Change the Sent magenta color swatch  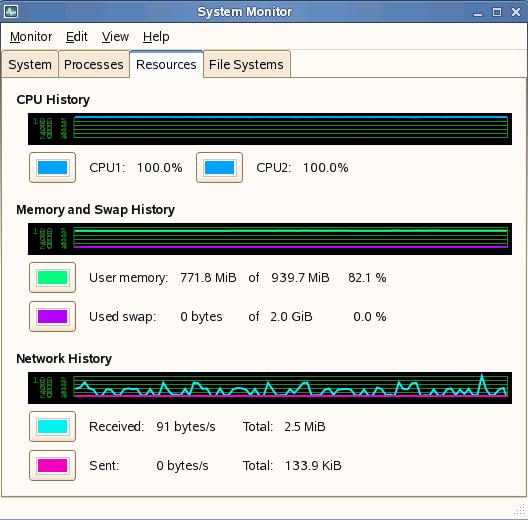point(53,465)
